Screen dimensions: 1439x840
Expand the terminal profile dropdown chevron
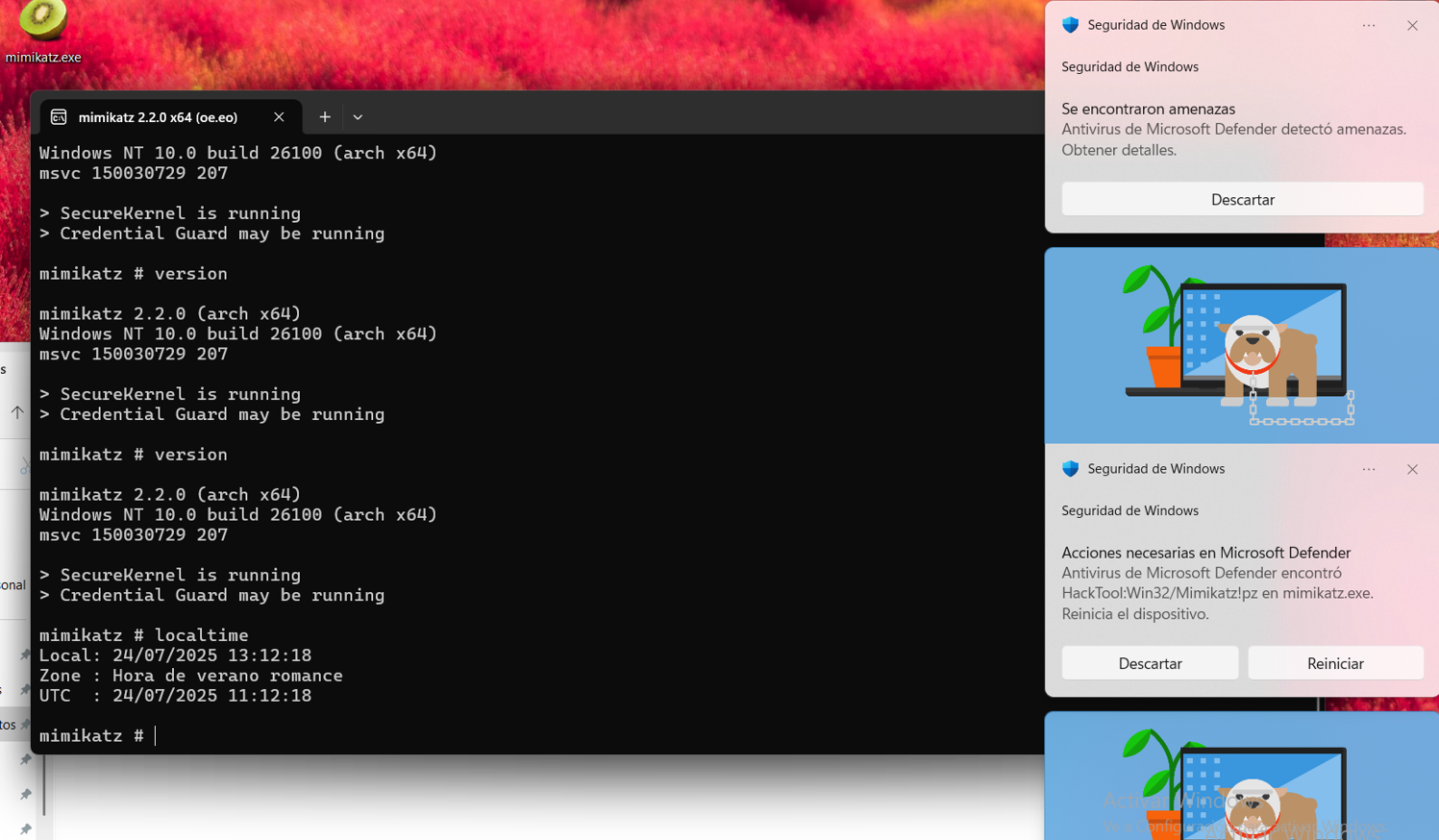pyautogui.click(x=358, y=117)
